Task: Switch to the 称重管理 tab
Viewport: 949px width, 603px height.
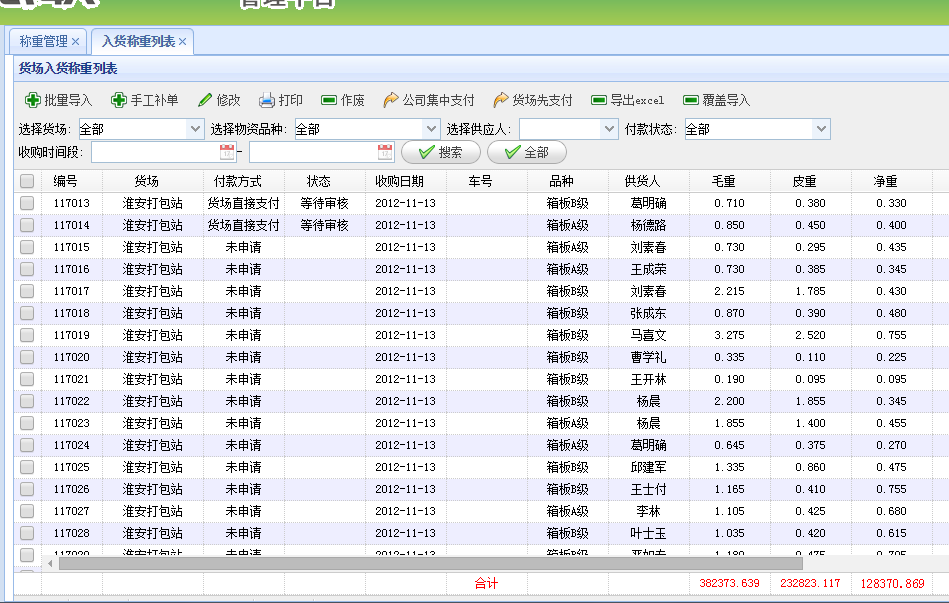Action: pyautogui.click(x=44, y=41)
